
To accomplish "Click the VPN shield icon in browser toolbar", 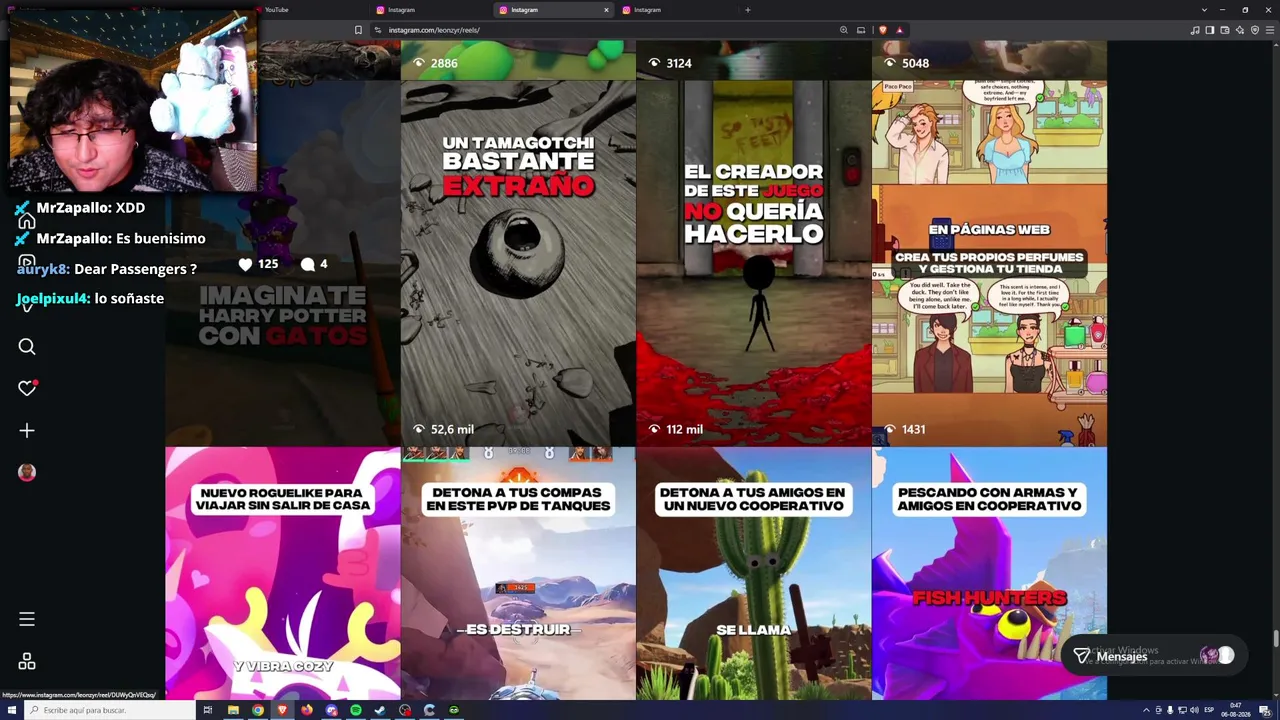I will [1255, 30].
